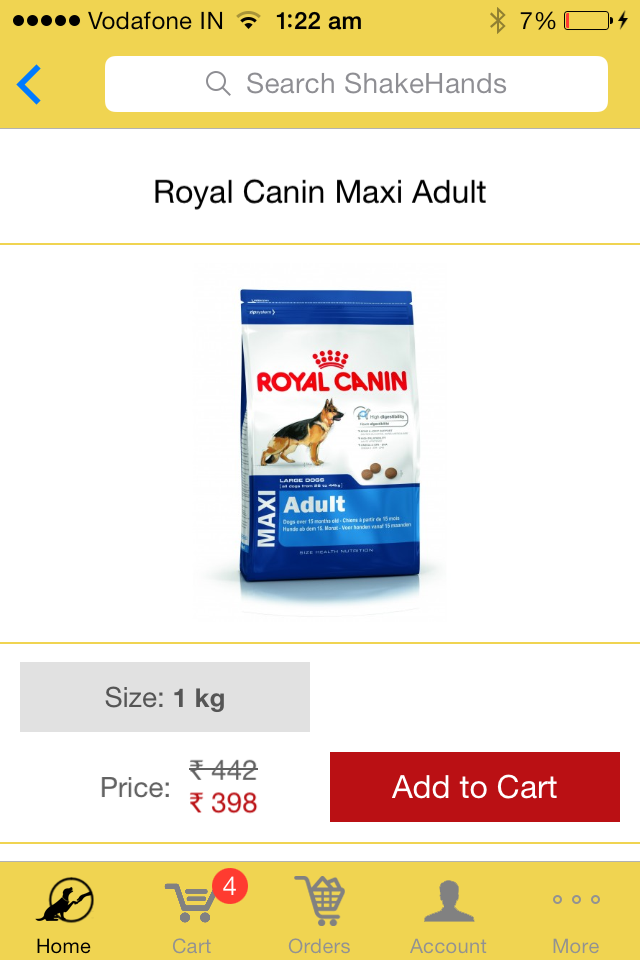The width and height of the screenshot is (640, 960).
Task: Open the More dots icon
Action: [576, 899]
